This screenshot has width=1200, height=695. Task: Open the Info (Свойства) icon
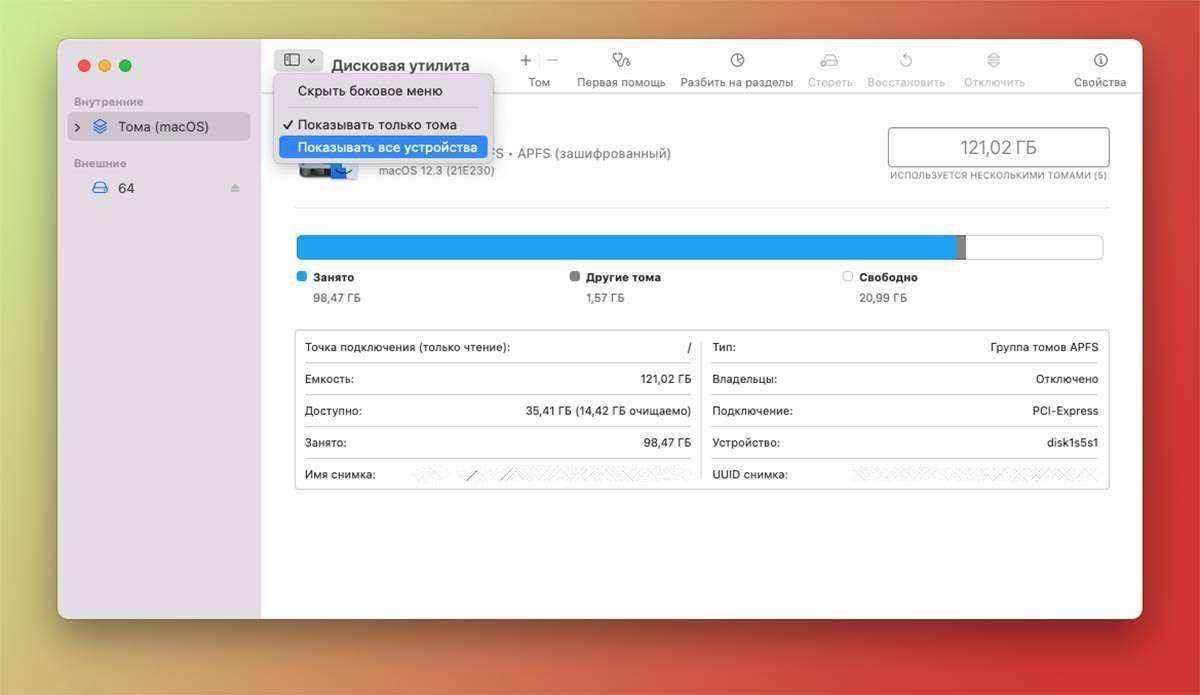(1100, 61)
